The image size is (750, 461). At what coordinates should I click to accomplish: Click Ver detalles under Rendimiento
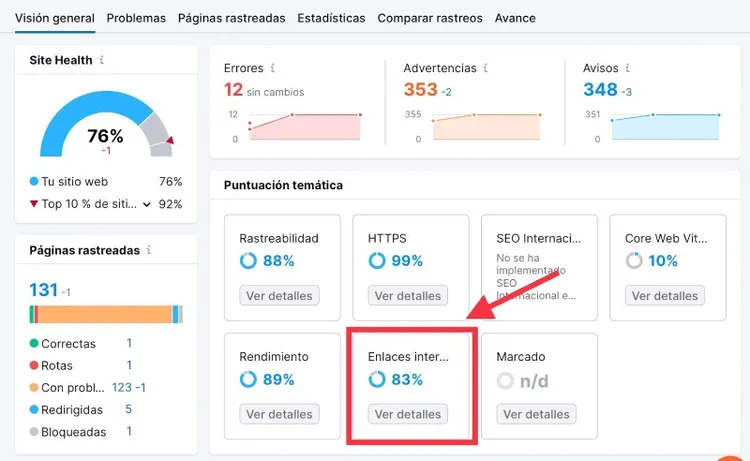[x=279, y=414]
